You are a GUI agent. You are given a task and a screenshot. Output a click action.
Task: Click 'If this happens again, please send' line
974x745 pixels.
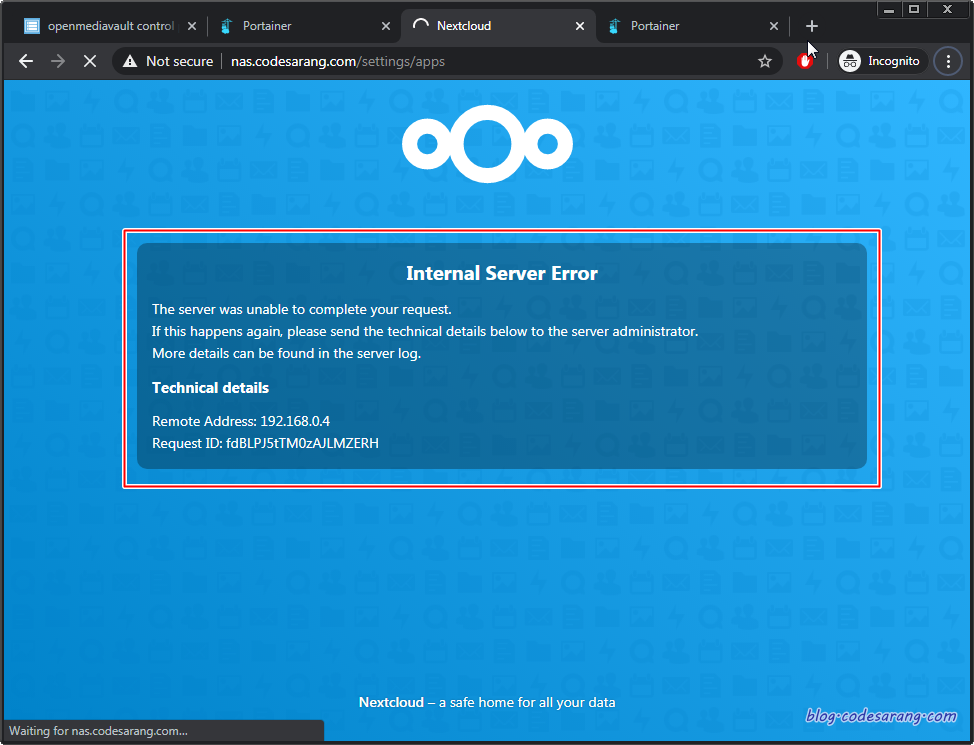(x=425, y=331)
